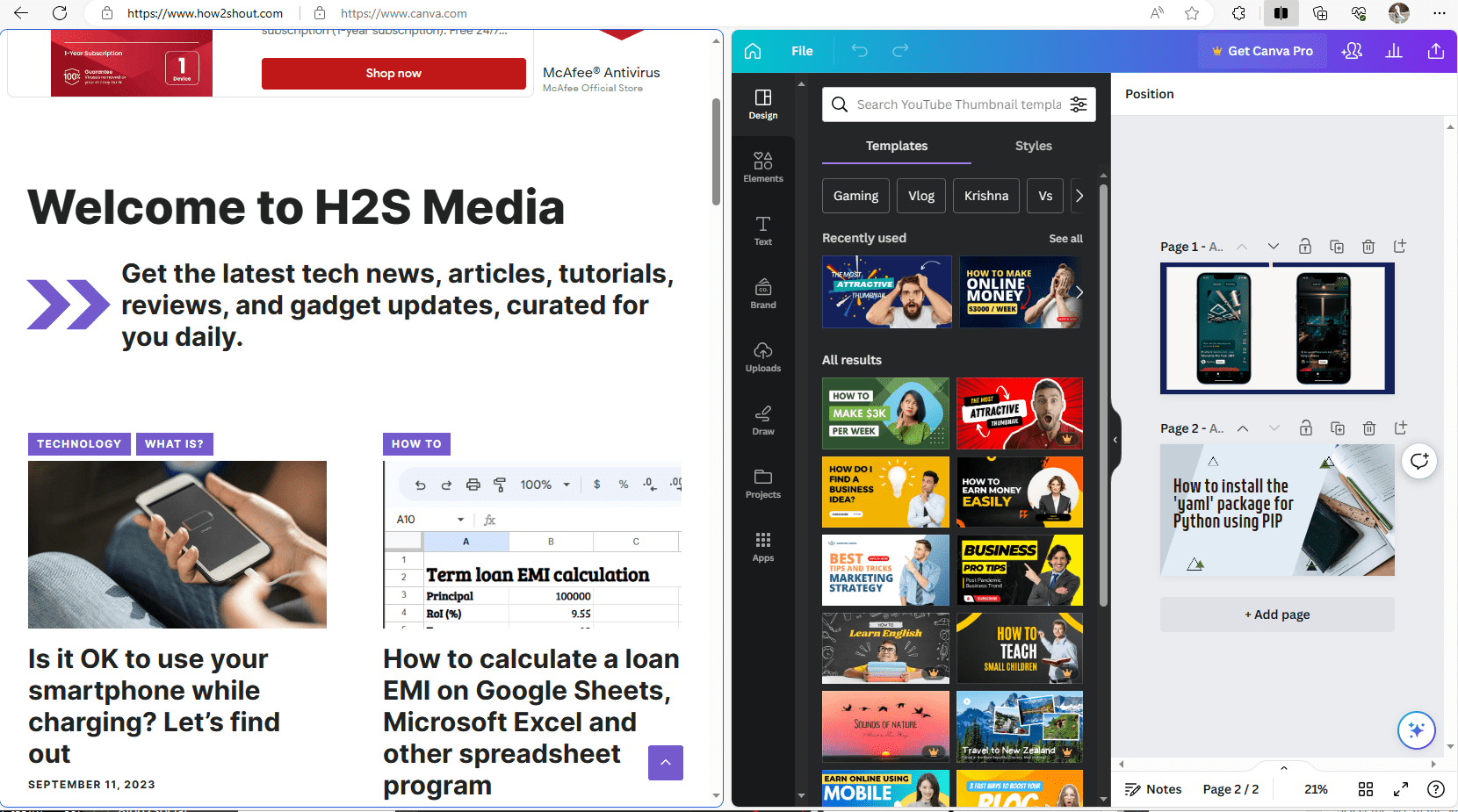Focus the Search YouTube Thumbnail templates field

pos(959,104)
